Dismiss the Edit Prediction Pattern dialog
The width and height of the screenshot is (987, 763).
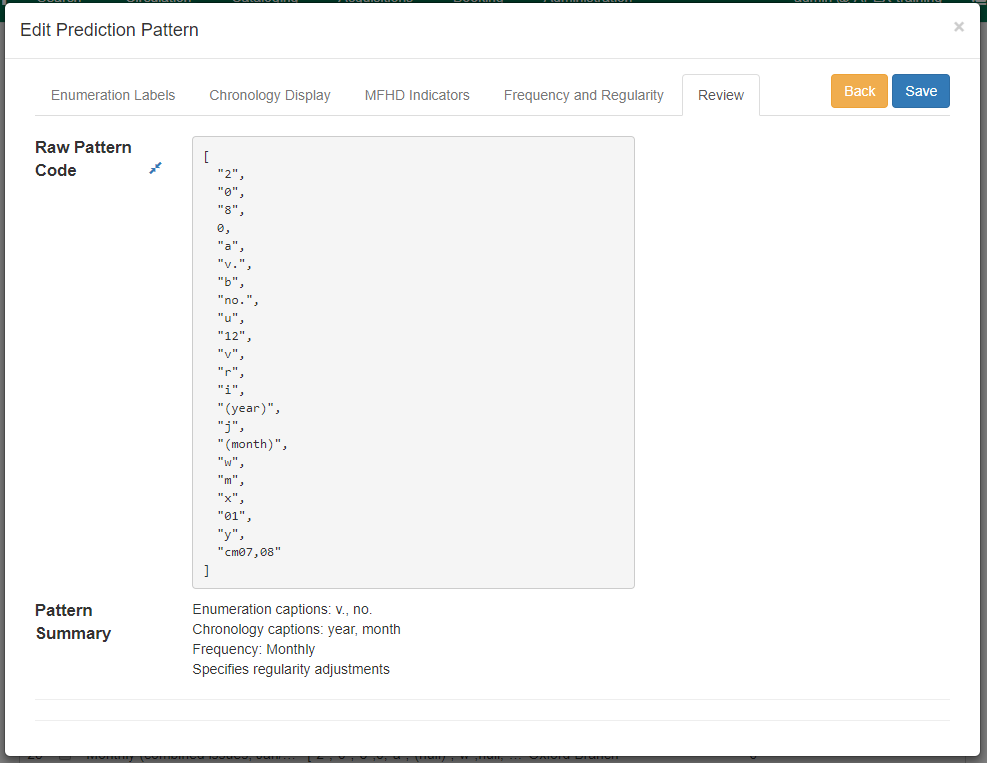pyautogui.click(x=958, y=27)
